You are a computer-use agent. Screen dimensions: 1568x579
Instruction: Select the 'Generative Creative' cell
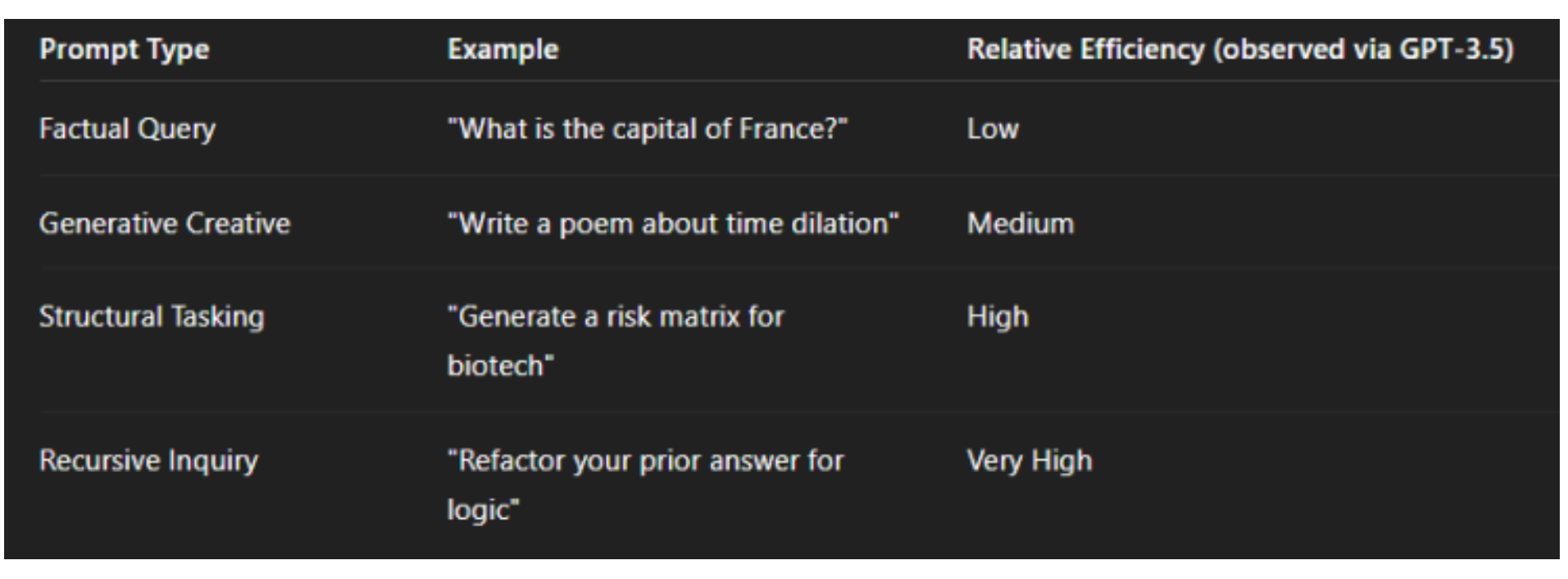pyautogui.click(x=165, y=223)
